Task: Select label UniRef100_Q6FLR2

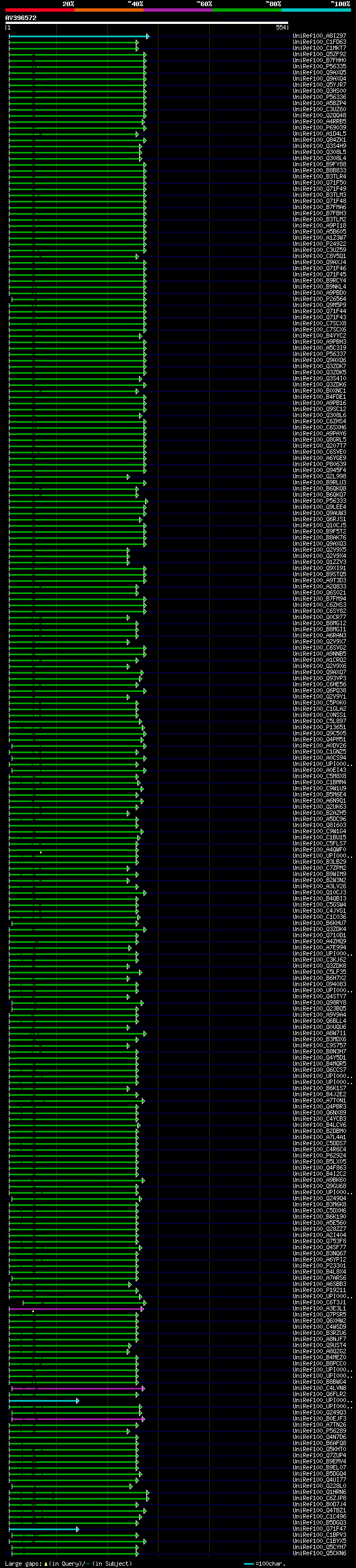Action: 319,1394
